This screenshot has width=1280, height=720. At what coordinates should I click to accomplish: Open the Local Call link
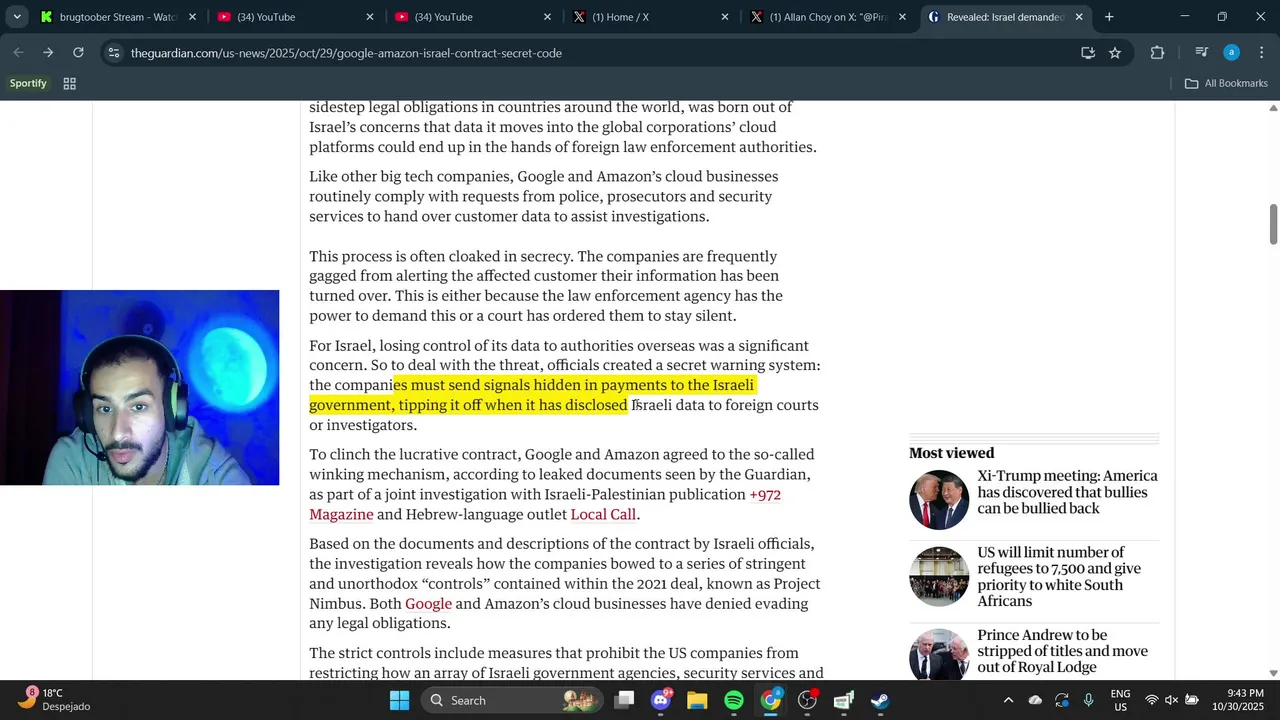(x=603, y=514)
